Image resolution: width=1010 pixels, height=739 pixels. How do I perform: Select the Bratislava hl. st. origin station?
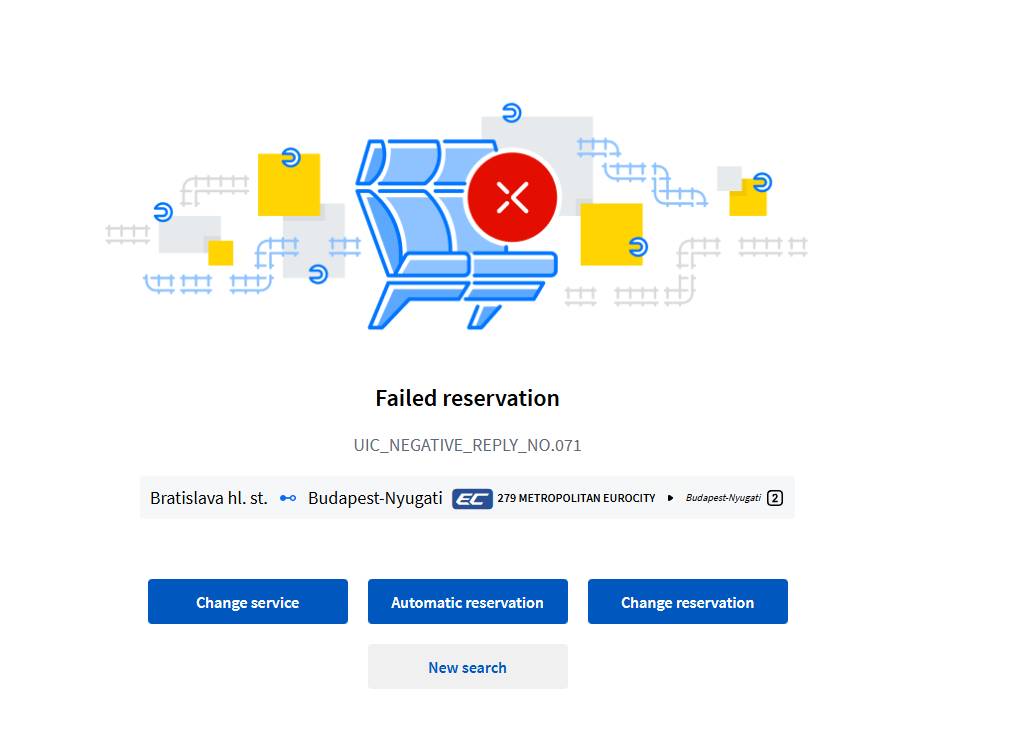coord(209,498)
